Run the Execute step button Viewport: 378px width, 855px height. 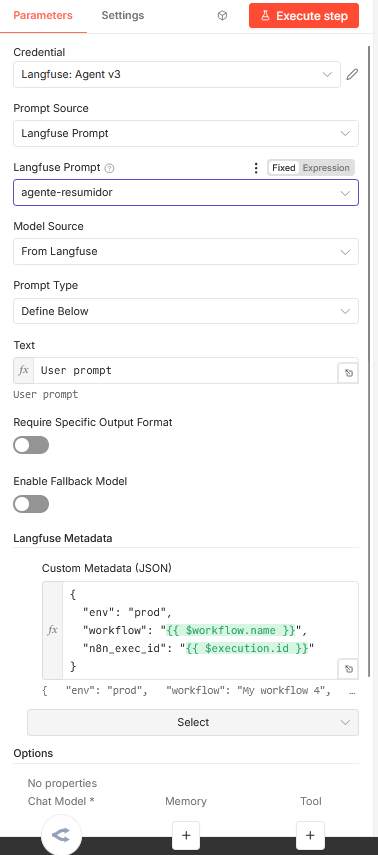click(x=304, y=16)
